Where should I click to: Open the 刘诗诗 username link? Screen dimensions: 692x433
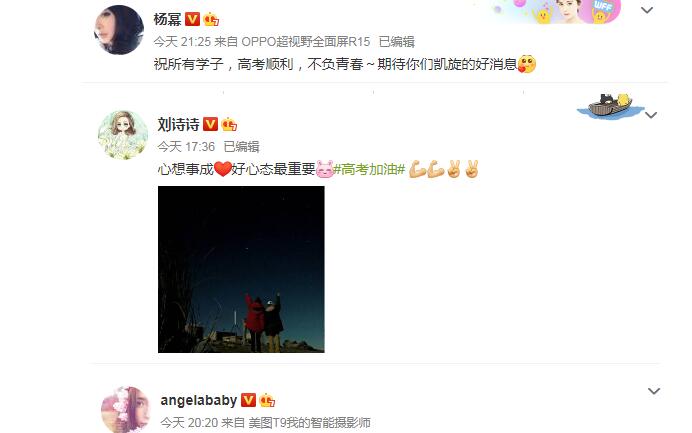tap(178, 124)
